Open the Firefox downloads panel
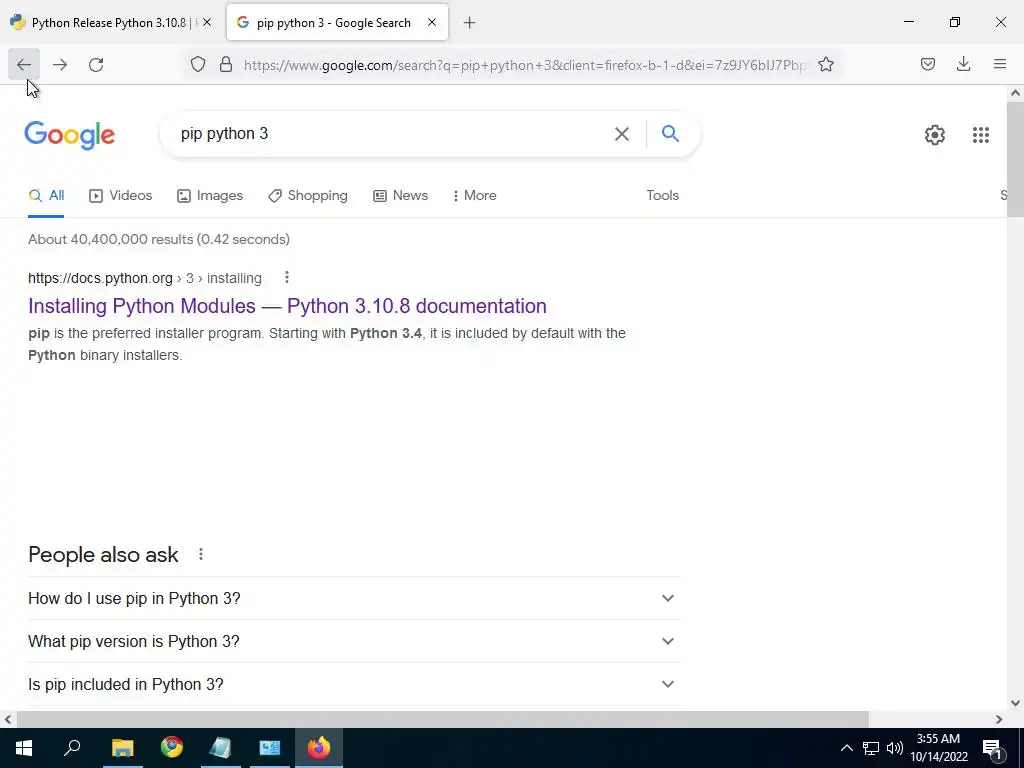Image resolution: width=1024 pixels, height=768 pixels. click(963, 64)
